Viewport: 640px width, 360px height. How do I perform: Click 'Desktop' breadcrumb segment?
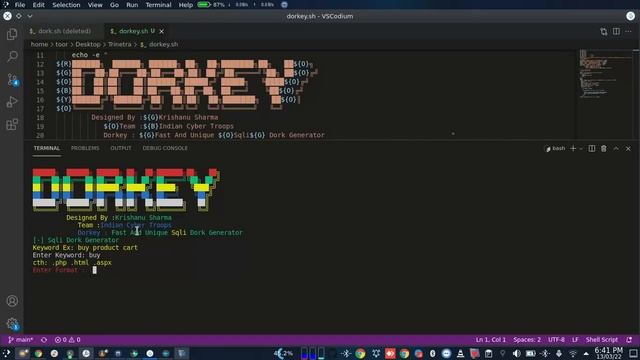tap(88, 44)
